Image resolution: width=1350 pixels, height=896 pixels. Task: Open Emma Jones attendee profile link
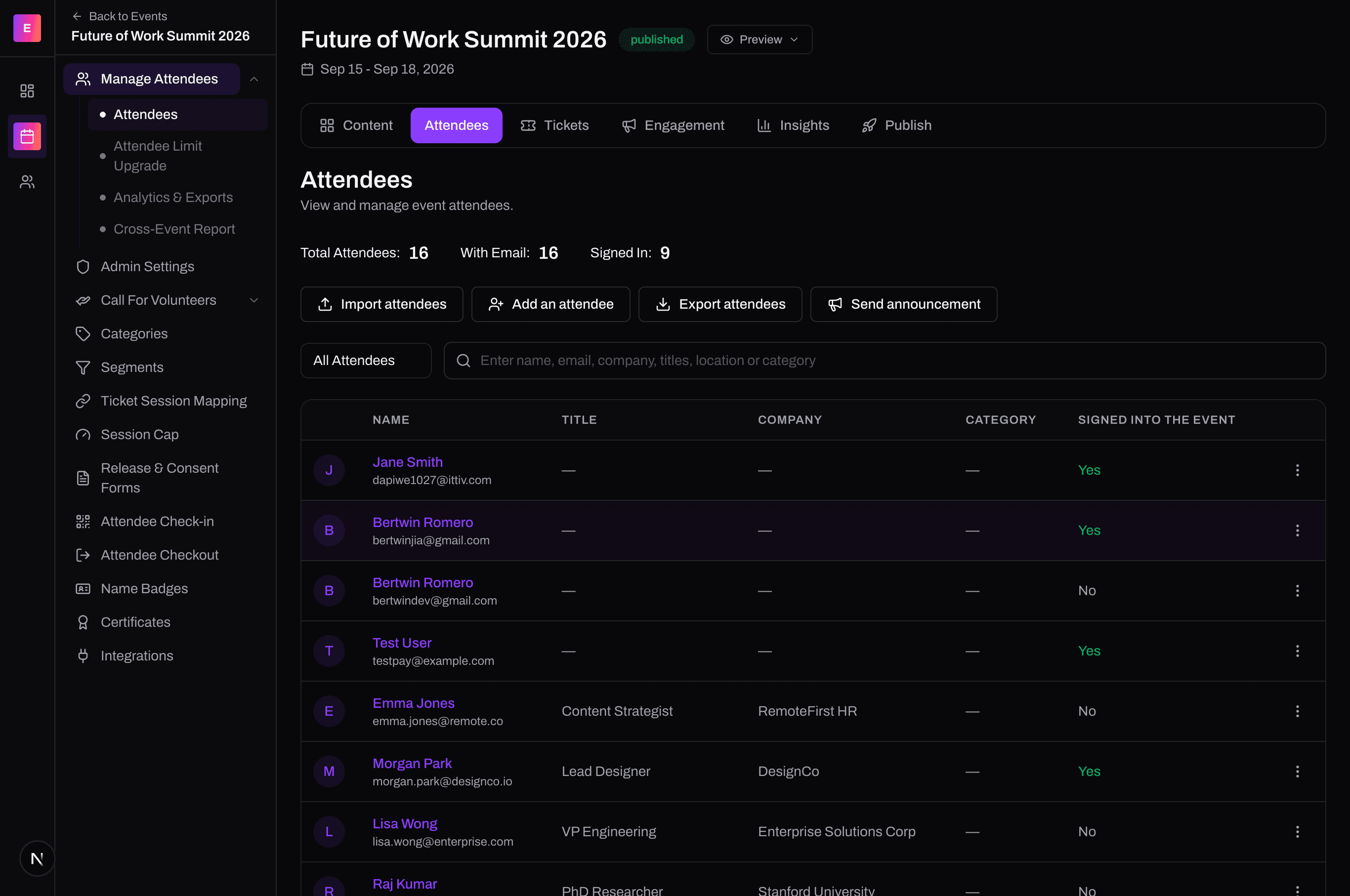coord(413,703)
